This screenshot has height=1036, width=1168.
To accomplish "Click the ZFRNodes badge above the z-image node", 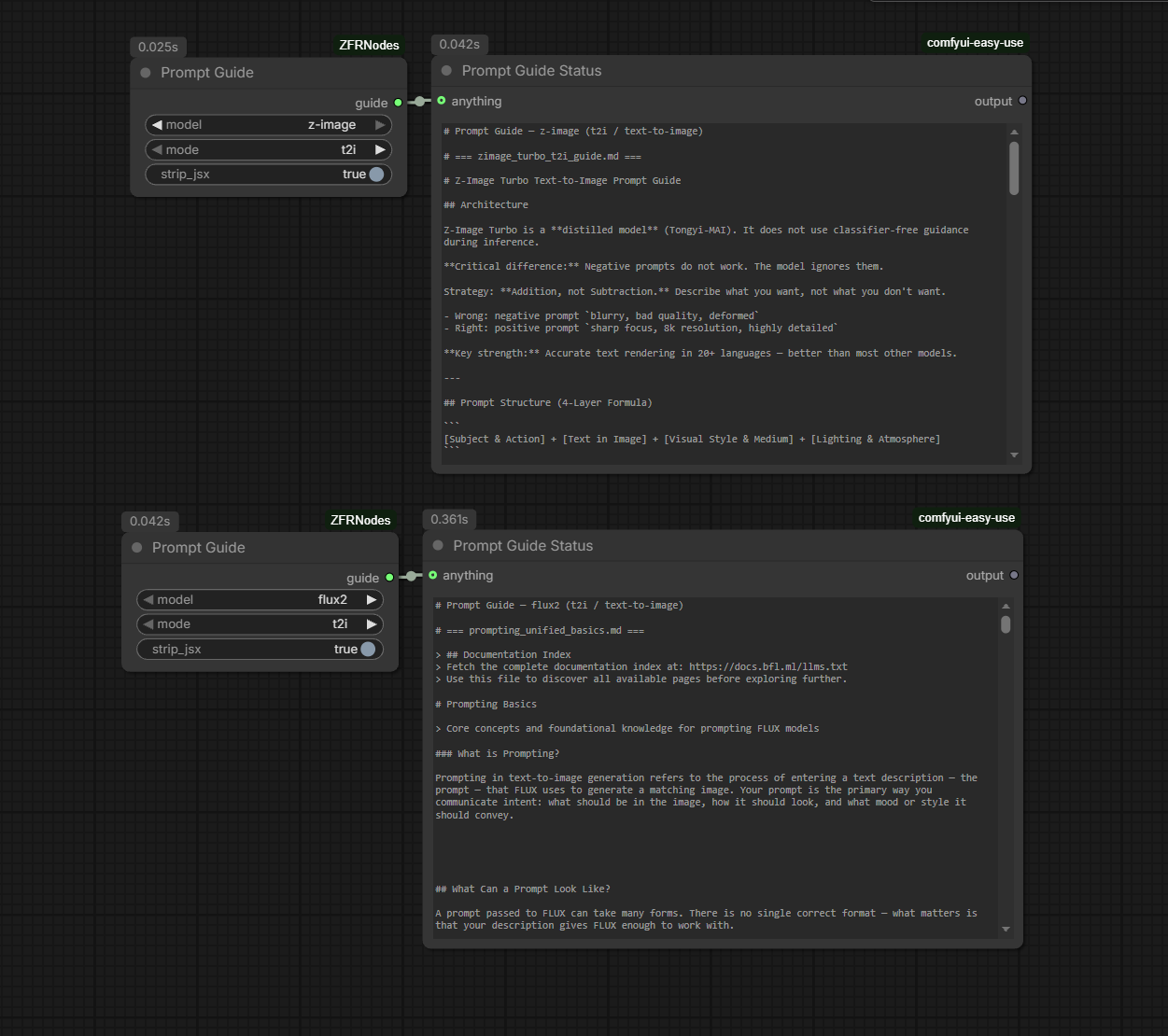I will (369, 45).
